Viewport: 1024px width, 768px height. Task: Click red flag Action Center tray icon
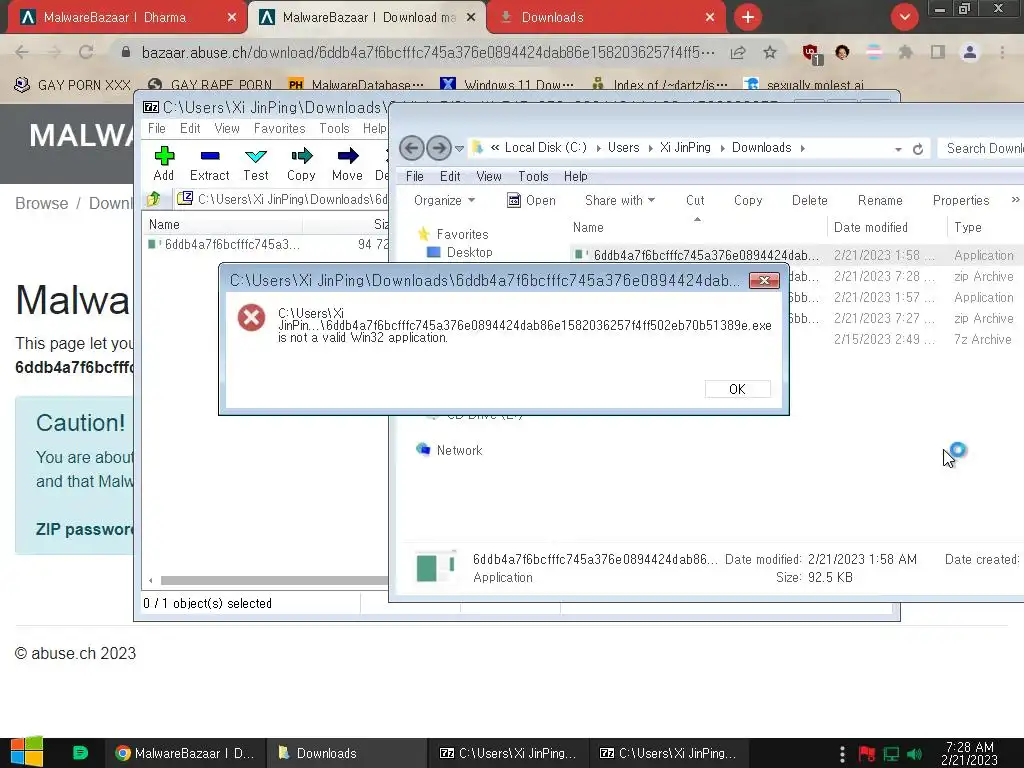pyautogui.click(x=867, y=754)
